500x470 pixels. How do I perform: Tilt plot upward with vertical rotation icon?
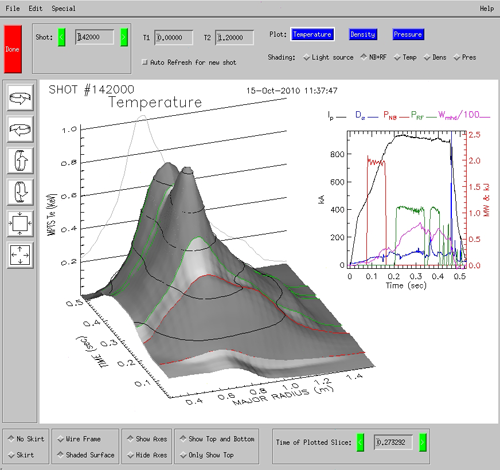20,161
